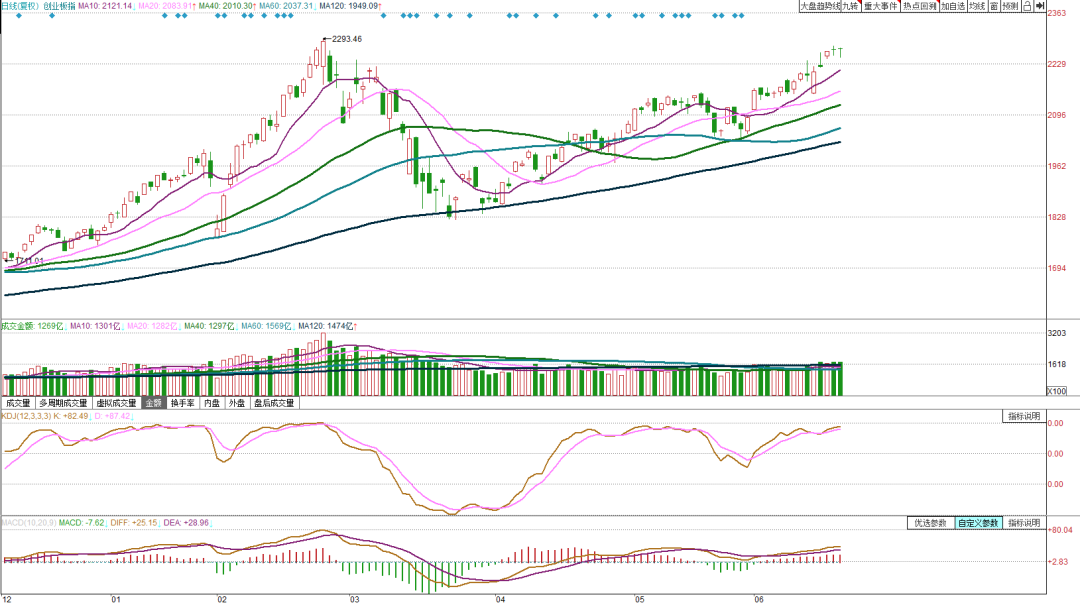Click the +2.83 MACD axis label
1080x605 pixels.
(1058, 562)
